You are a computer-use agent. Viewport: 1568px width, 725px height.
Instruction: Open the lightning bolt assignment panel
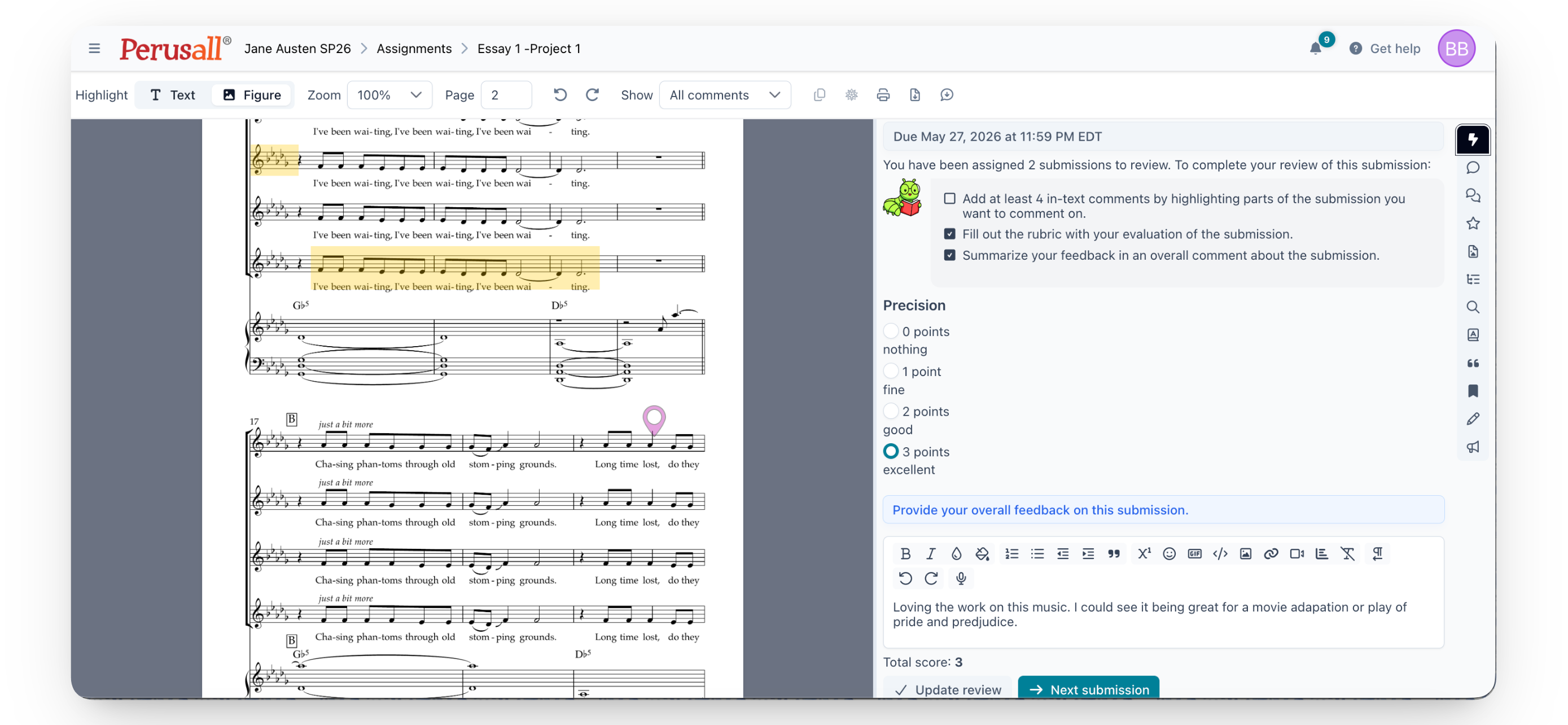pyautogui.click(x=1473, y=139)
